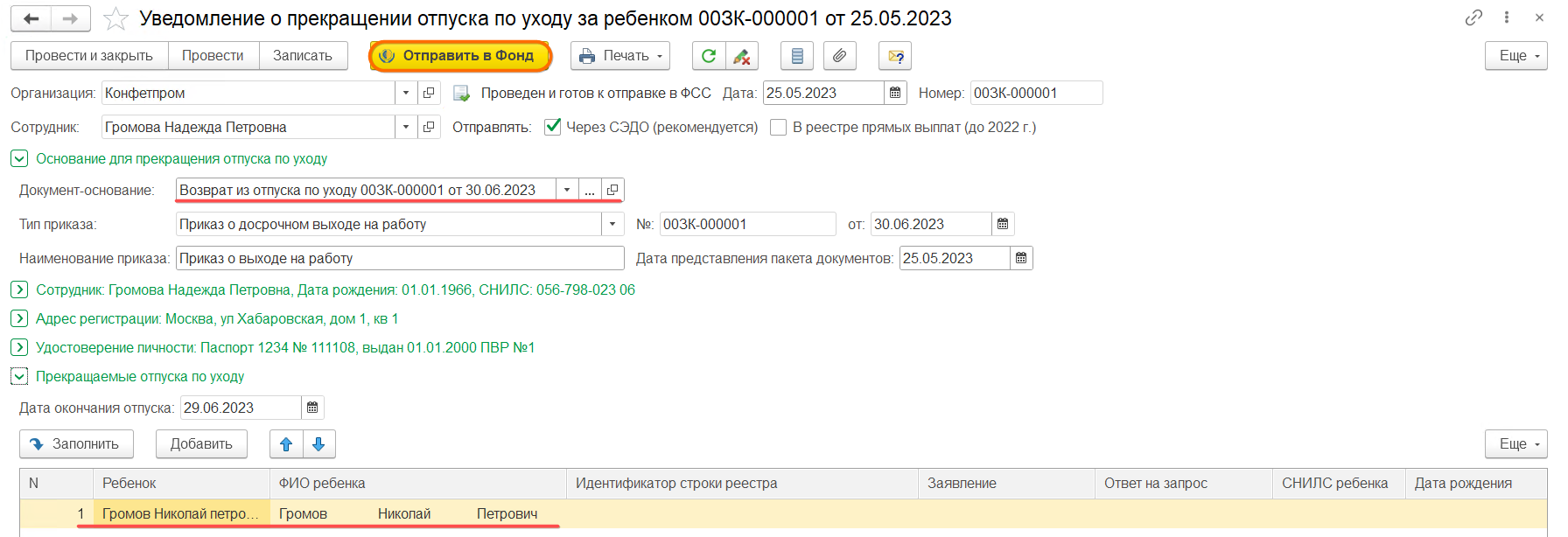This screenshot has width=1568, height=537.
Task: Open the document list icon in the toolbar
Action: click(x=796, y=56)
